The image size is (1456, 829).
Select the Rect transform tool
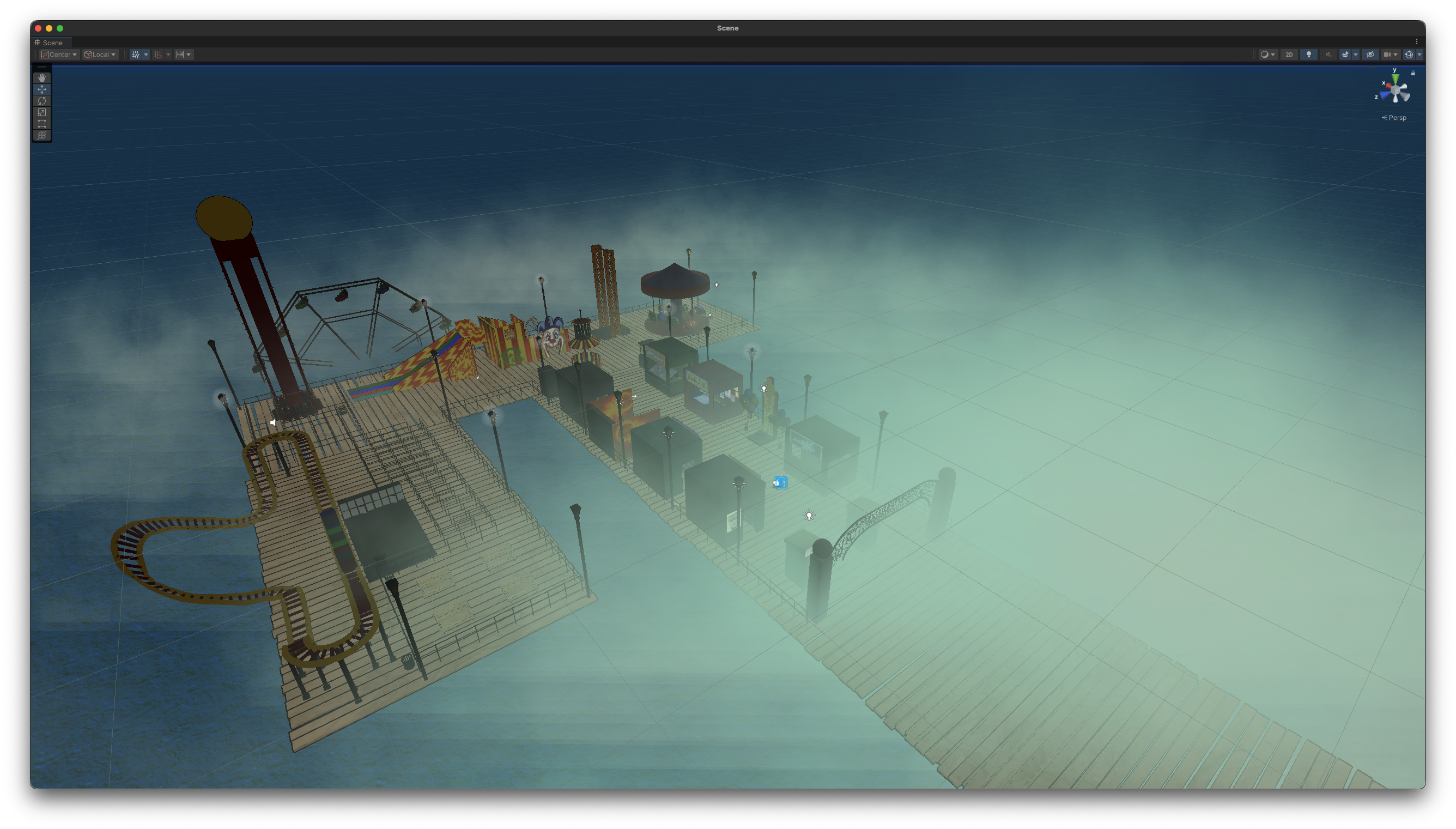pos(42,124)
